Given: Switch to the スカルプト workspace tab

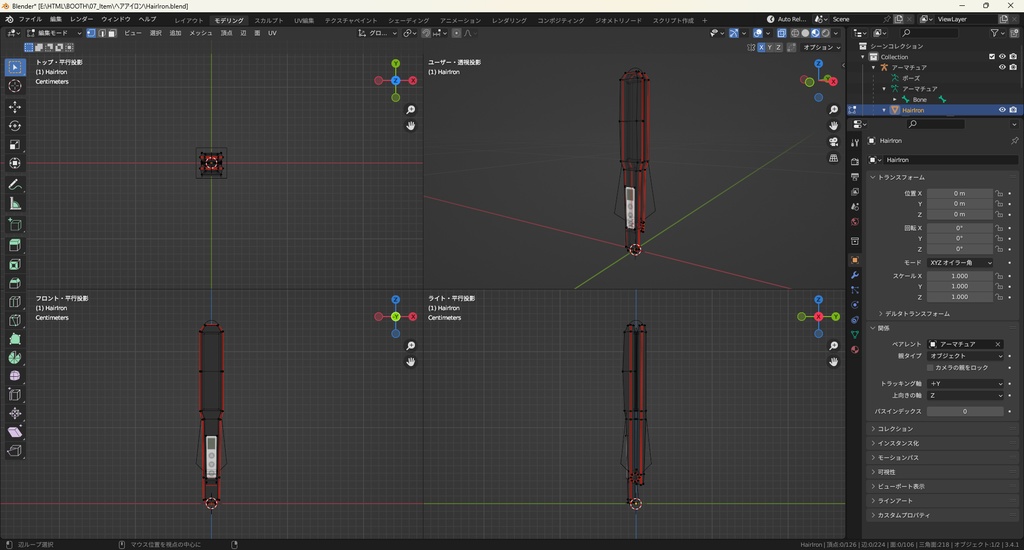Looking at the screenshot, I should [x=268, y=20].
